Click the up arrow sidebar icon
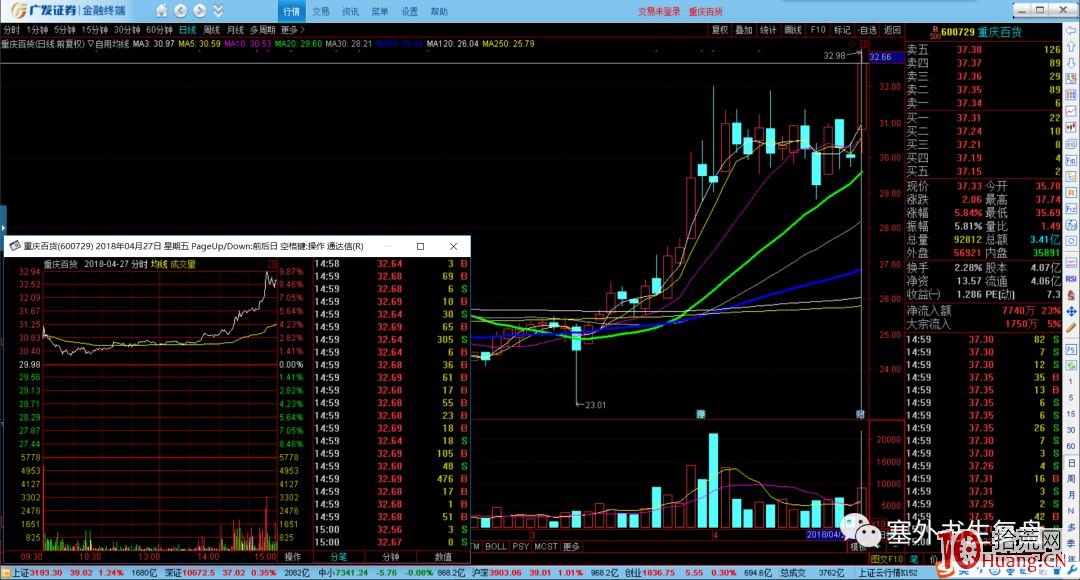The image size is (1080, 580). 1071,46
